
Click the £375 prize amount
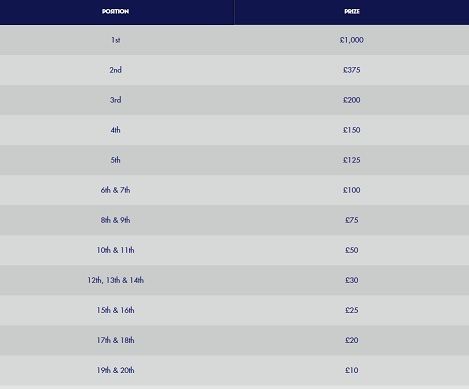(352, 70)
